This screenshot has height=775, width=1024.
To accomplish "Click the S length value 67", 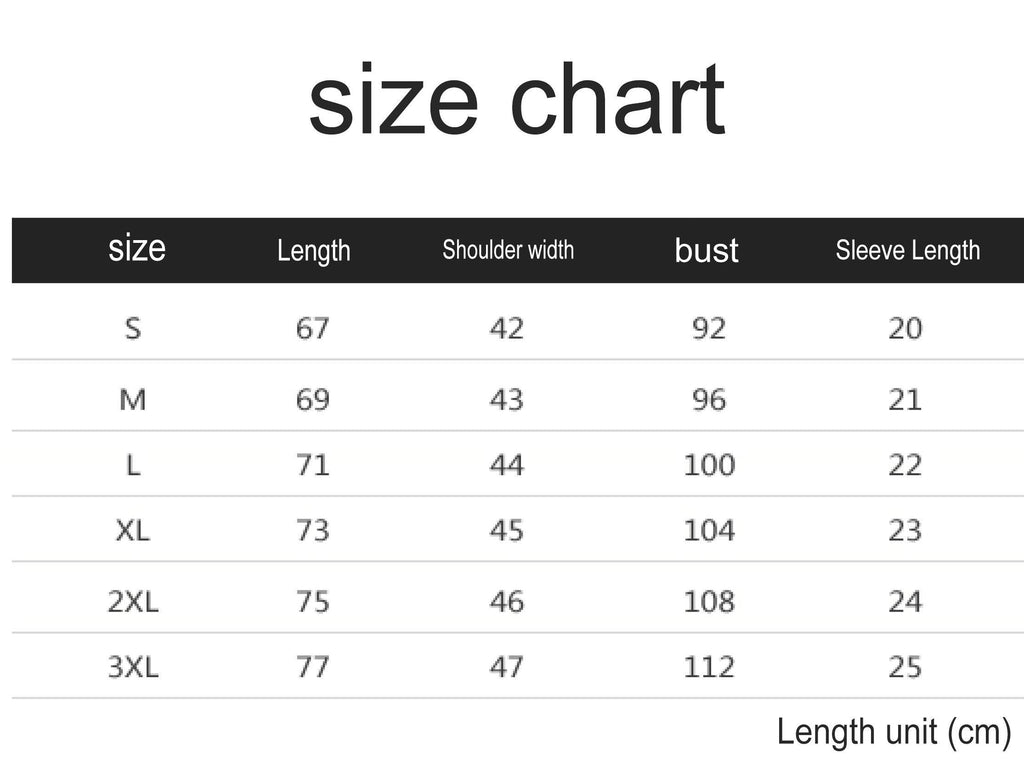I will [312, 328].
